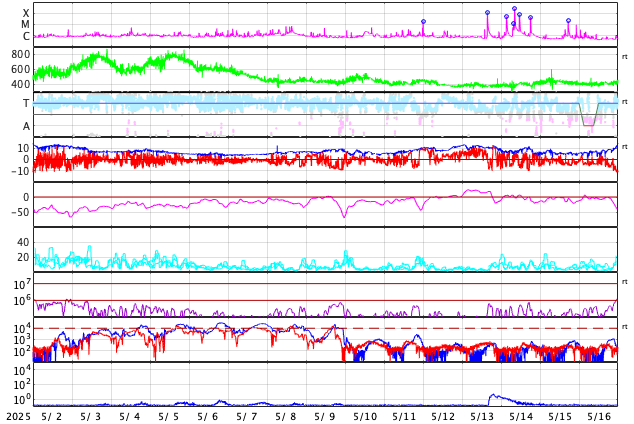Click the 20 label on the cyan panel
Image resolution: width=634 pixels, height=424 pixels.
point(23,257)
